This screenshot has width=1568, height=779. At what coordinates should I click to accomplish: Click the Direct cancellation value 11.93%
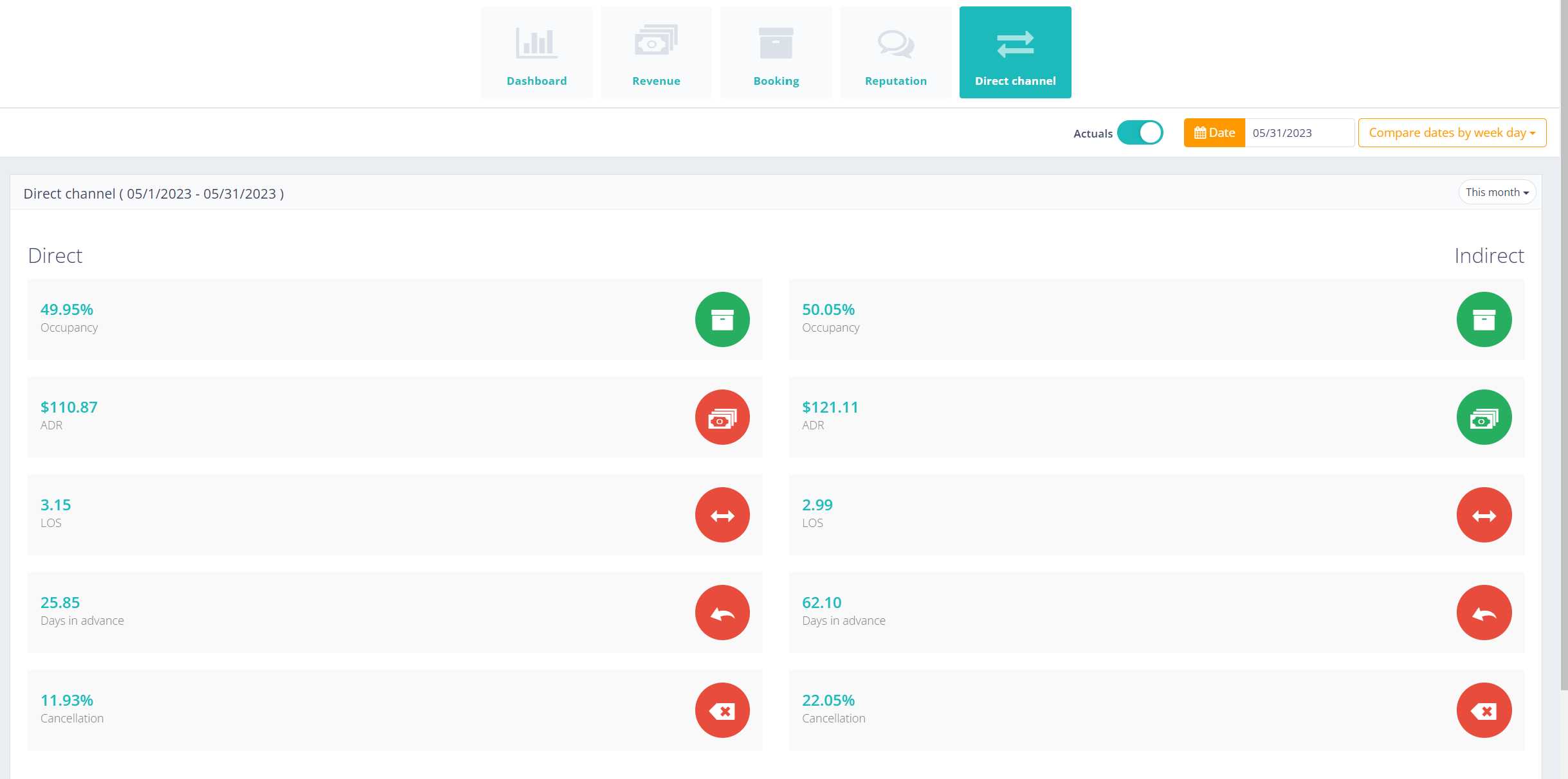[x=67, y=700]
